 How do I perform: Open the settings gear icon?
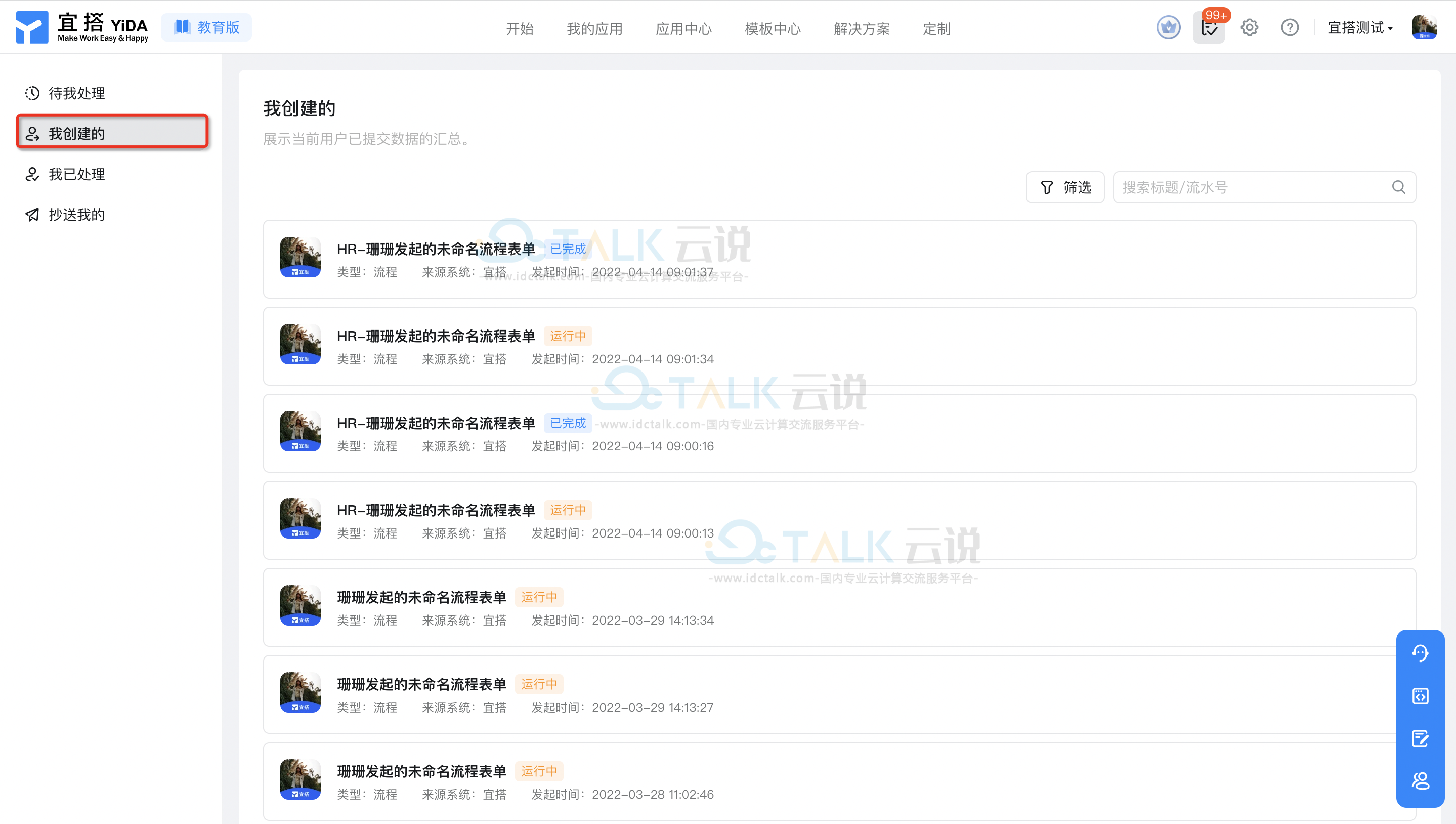click(1249, 27)
